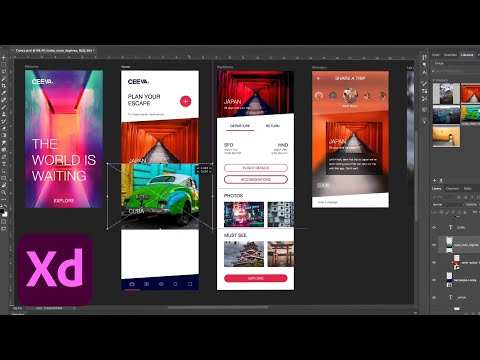Click the blue cityscape library thumbnail
This screenshot has width=480, height=360.
[446, 115]
